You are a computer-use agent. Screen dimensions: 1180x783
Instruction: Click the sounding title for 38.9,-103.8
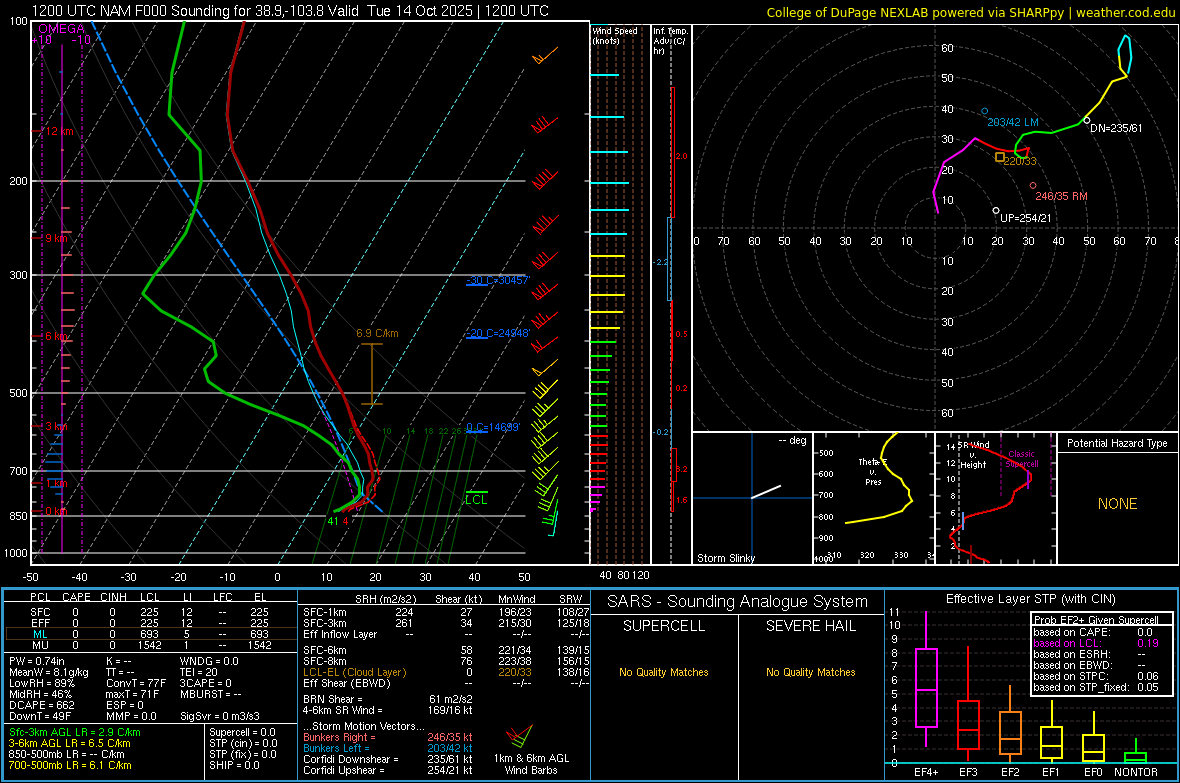point(290,11)
